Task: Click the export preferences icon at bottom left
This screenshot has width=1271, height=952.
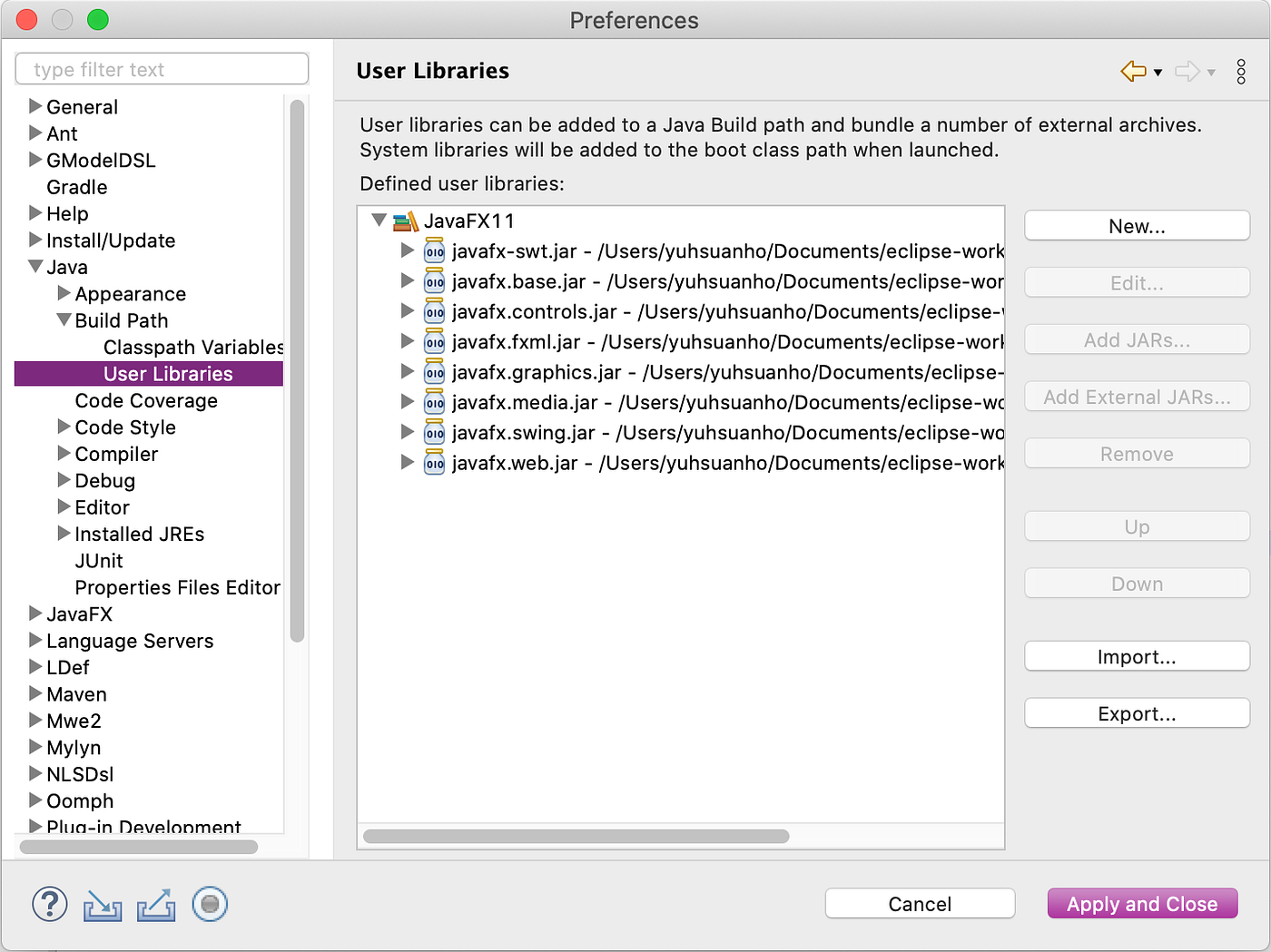Action: point(156,905)
